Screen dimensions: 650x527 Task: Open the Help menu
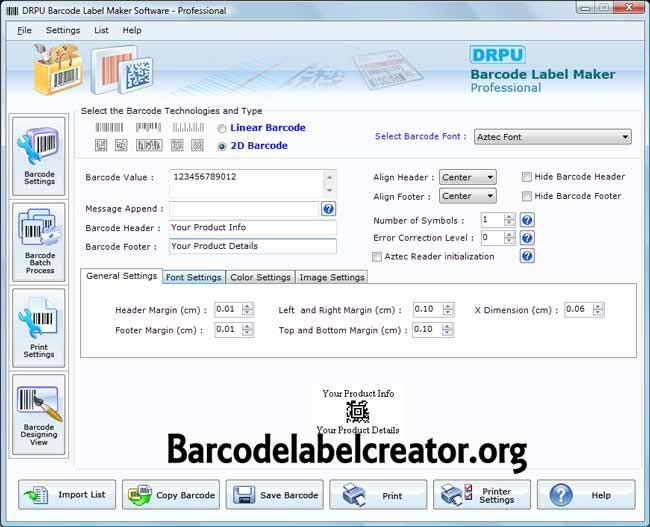coord(132,30)
